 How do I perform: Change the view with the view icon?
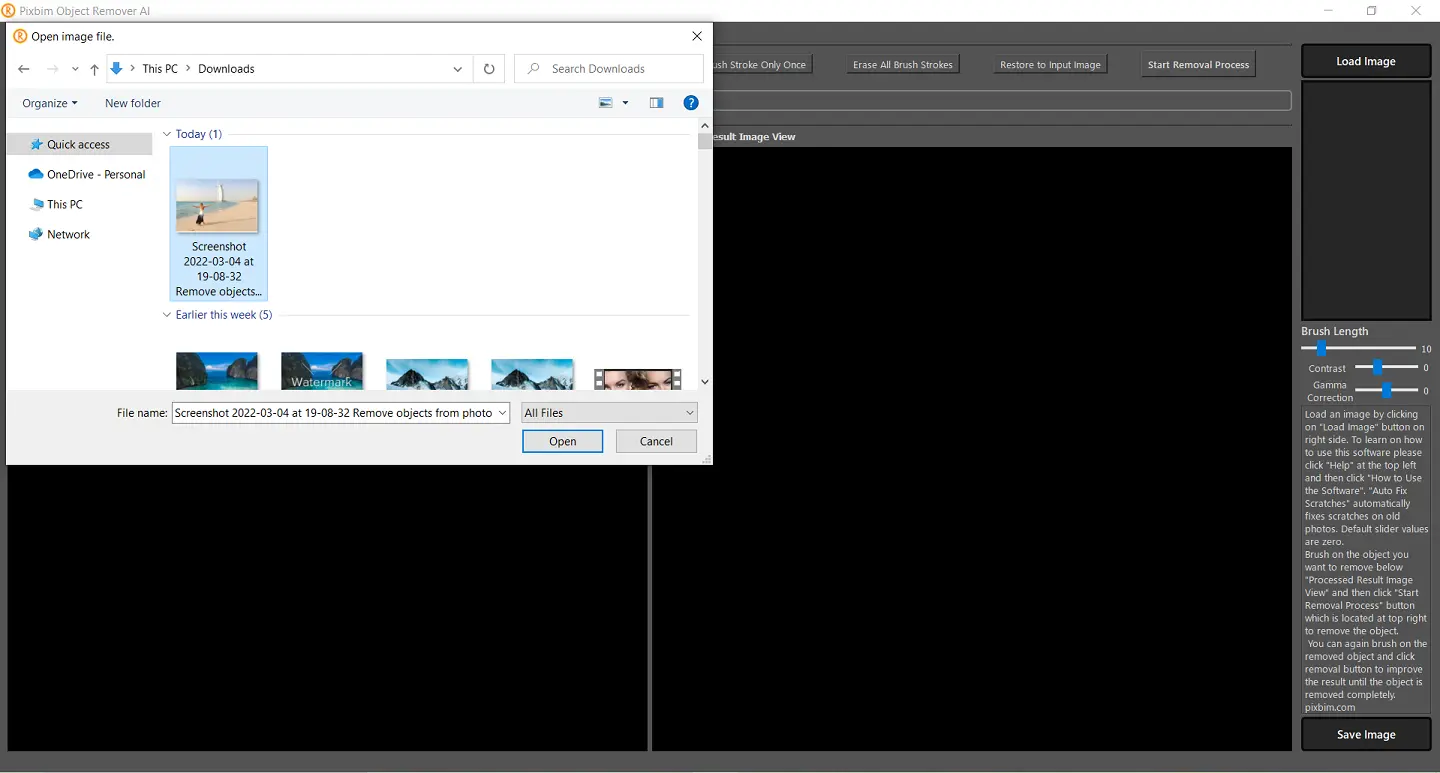click(605, 103)
